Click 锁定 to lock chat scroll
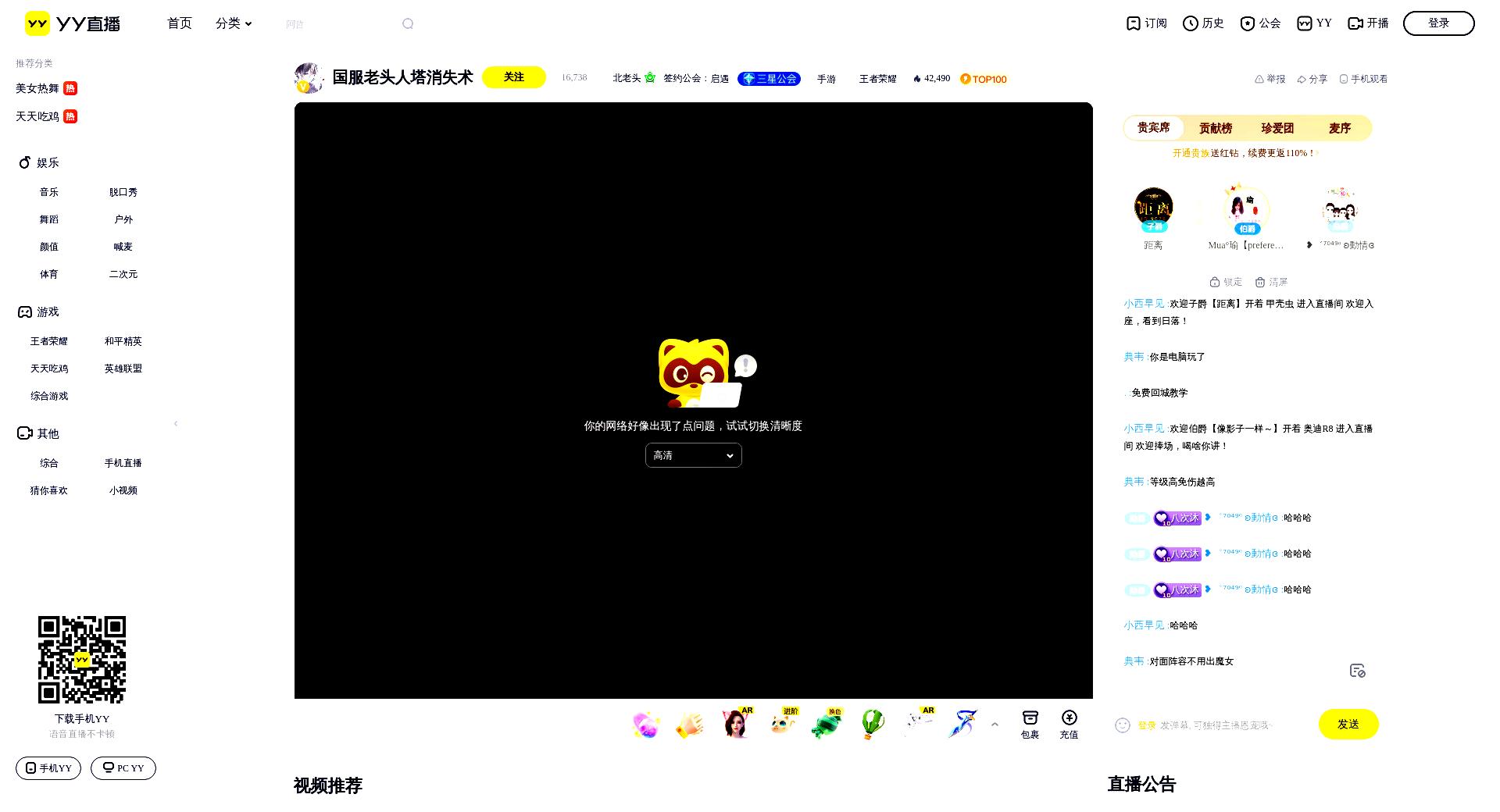This screenshot has height=812, width=1500. coord(1226,282)
